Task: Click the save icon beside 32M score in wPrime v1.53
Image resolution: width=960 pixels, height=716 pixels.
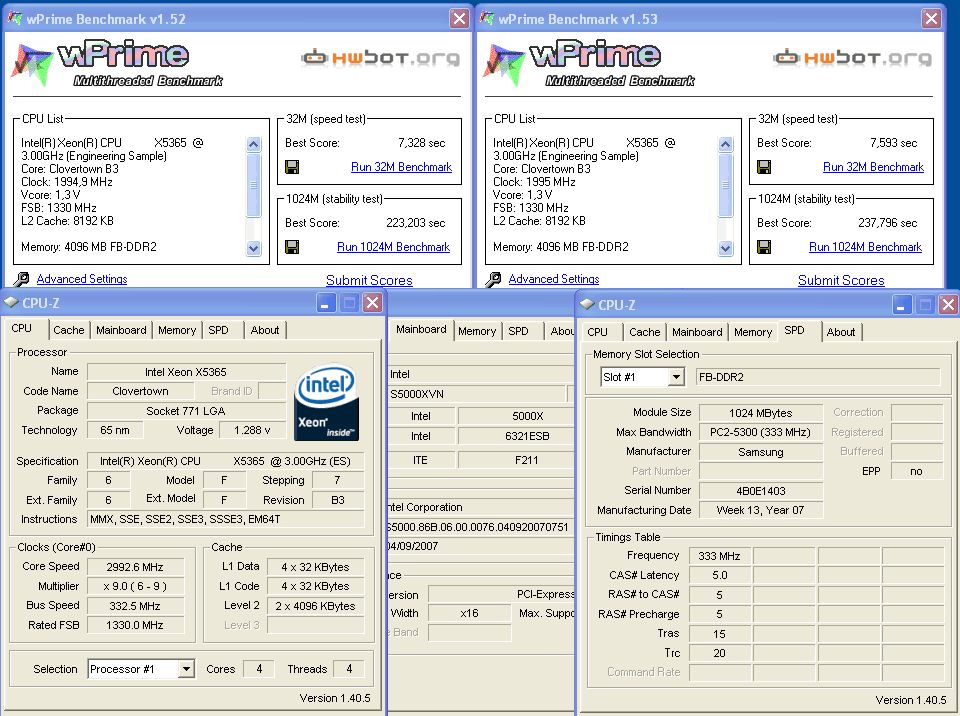Action: coord(764,167)
